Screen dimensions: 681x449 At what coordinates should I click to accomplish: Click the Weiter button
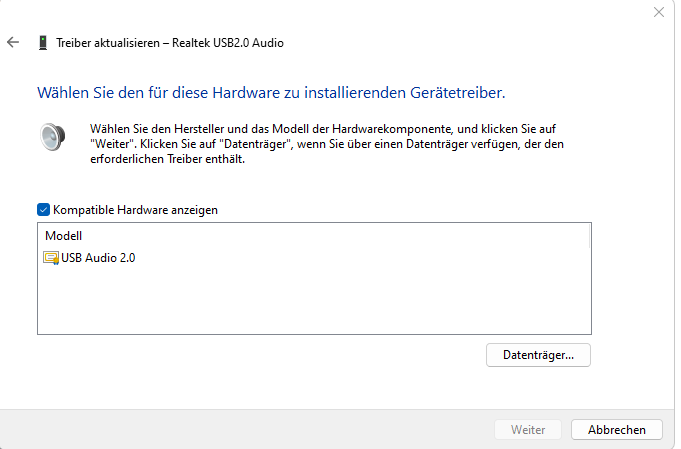(x=528, y=429)
